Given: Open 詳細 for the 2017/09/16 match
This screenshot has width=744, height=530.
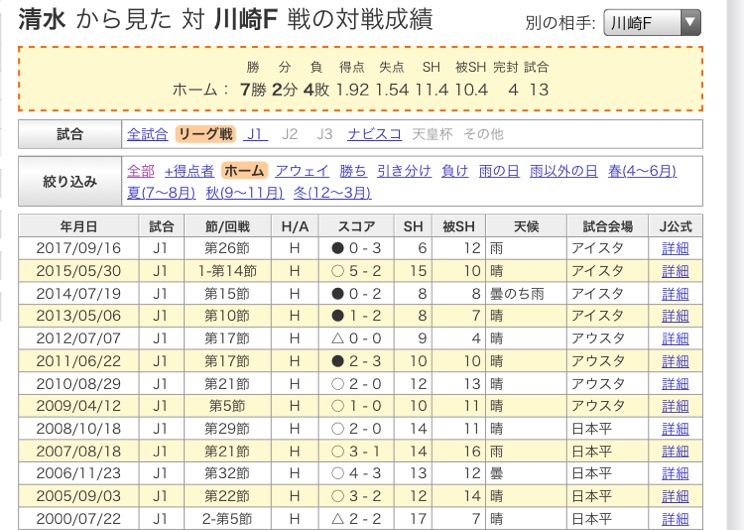Looking at the screenshot, I should [x=676, y=247].
